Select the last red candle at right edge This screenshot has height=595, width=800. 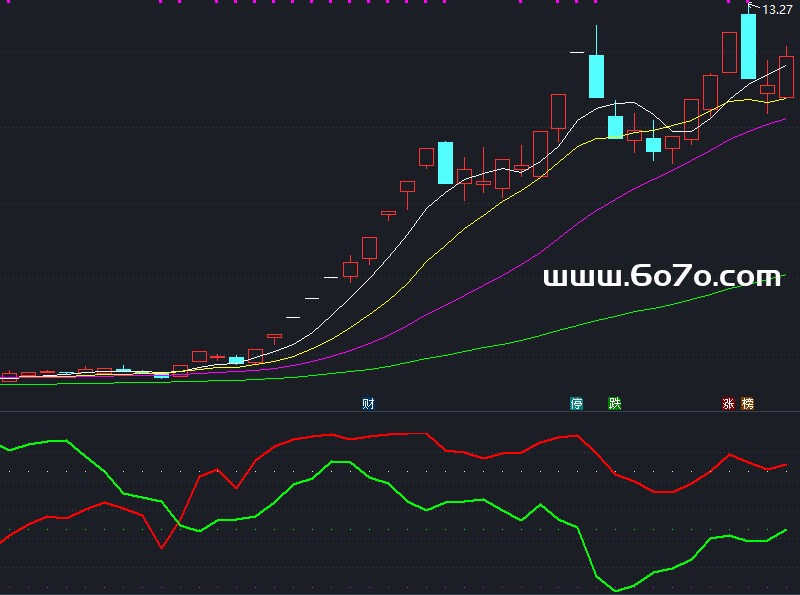tap(786, 76)
